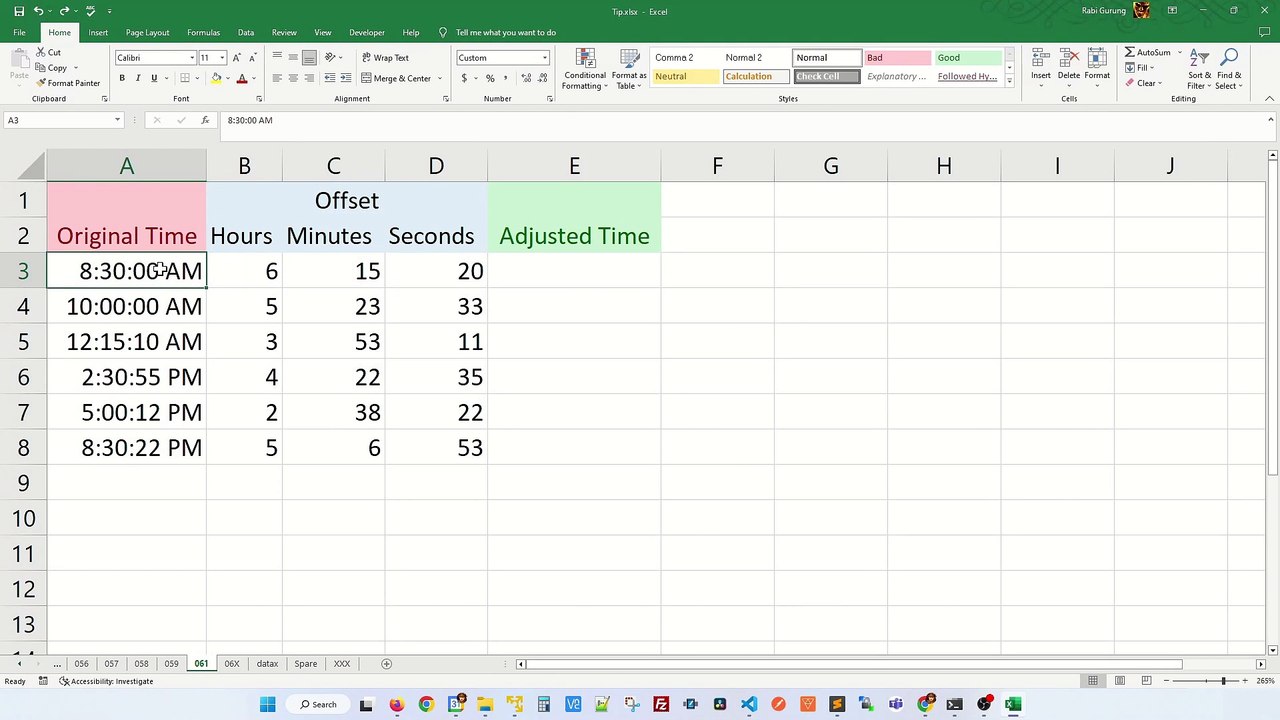This screenshot has width=1280, height=720.
Task: Toggle Merge & Center
Action: tap(397, 78)
